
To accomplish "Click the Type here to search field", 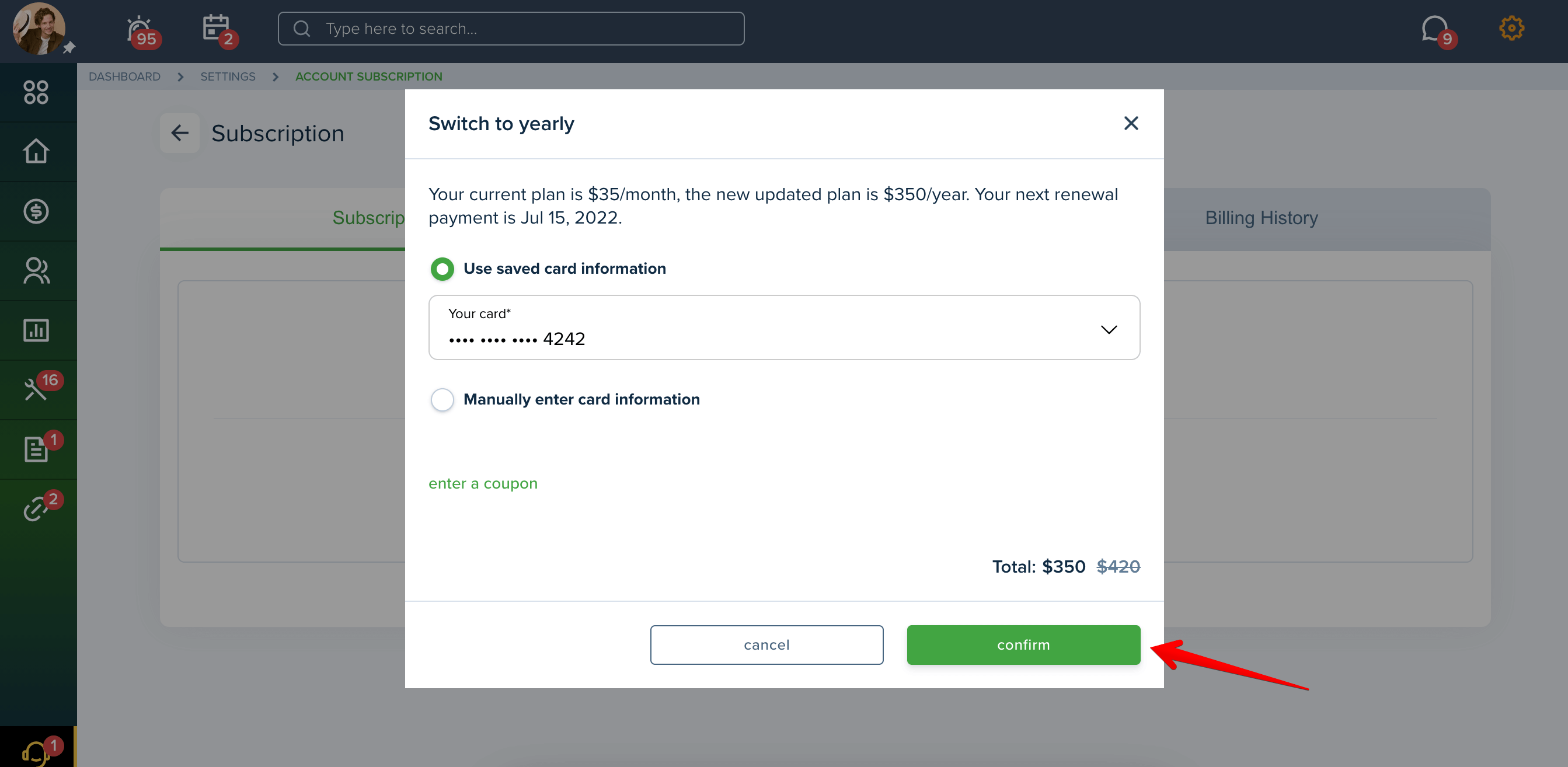I will pos(511,29).
